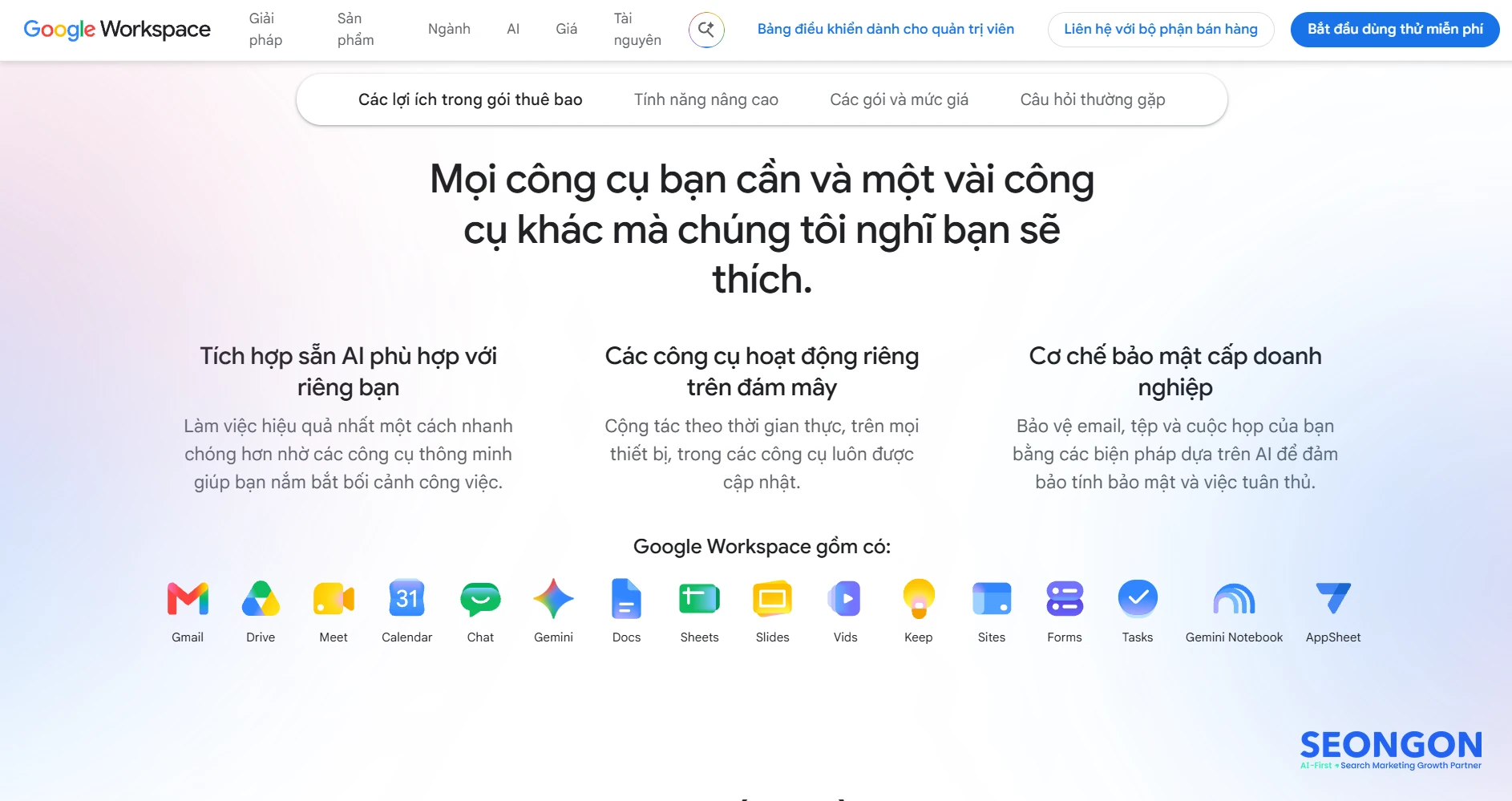Image resolution: width=1512 pixels, height=801 pixels.
Task: Click the Sheets label text
Action: click(699, 637)
